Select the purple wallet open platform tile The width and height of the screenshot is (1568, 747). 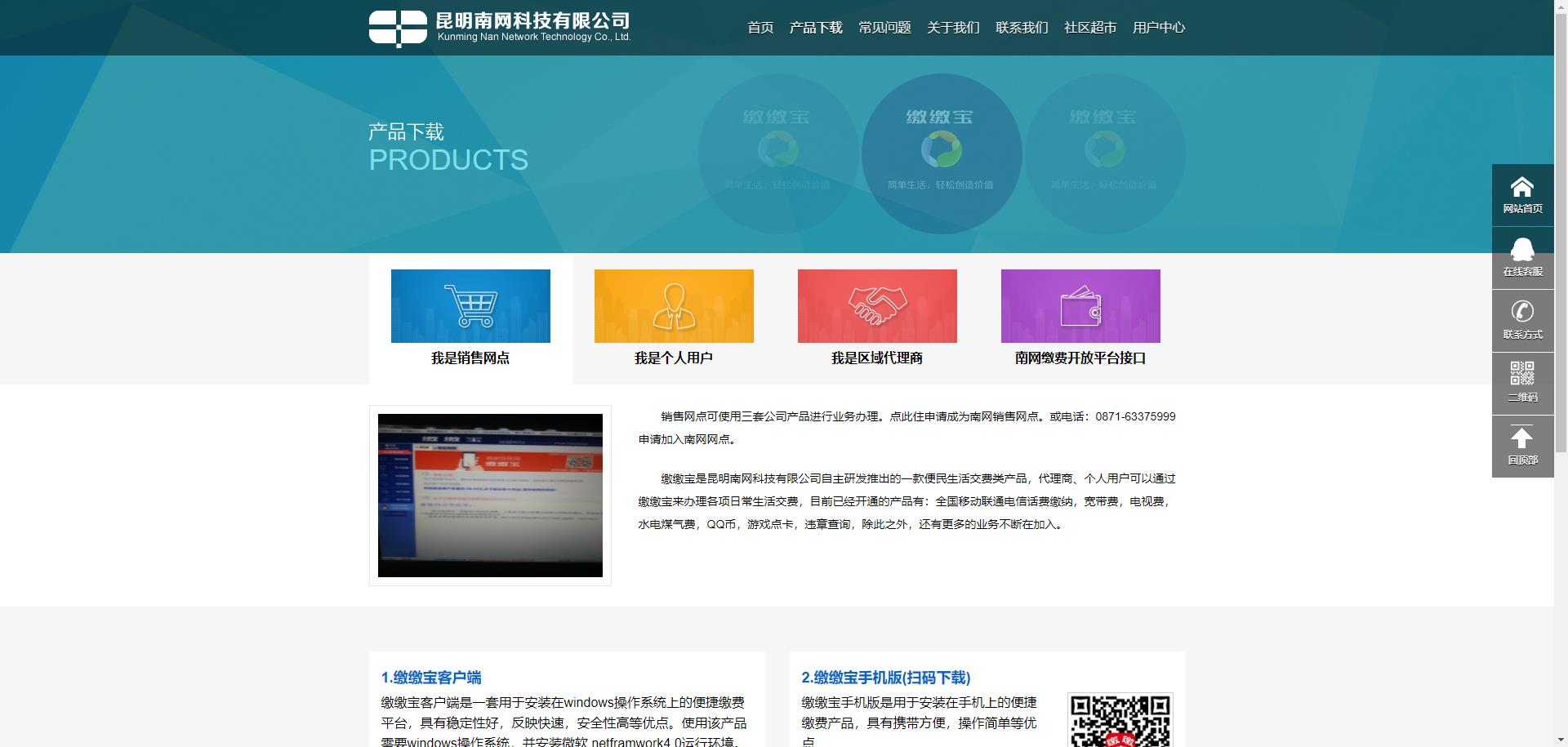(1080, 306)
